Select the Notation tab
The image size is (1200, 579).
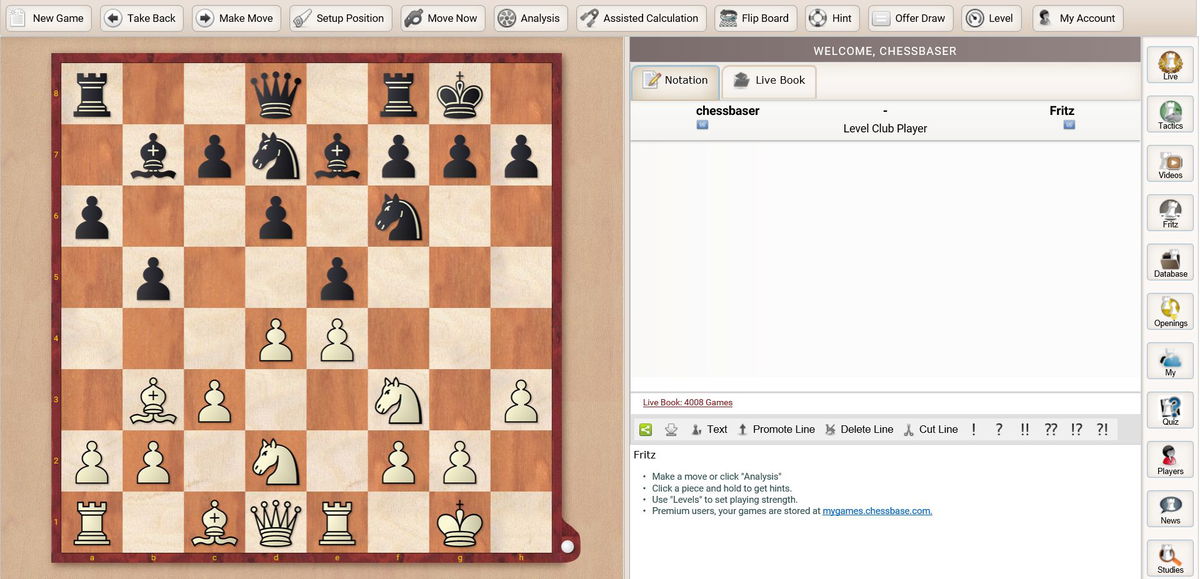click(x=675, y=81)
